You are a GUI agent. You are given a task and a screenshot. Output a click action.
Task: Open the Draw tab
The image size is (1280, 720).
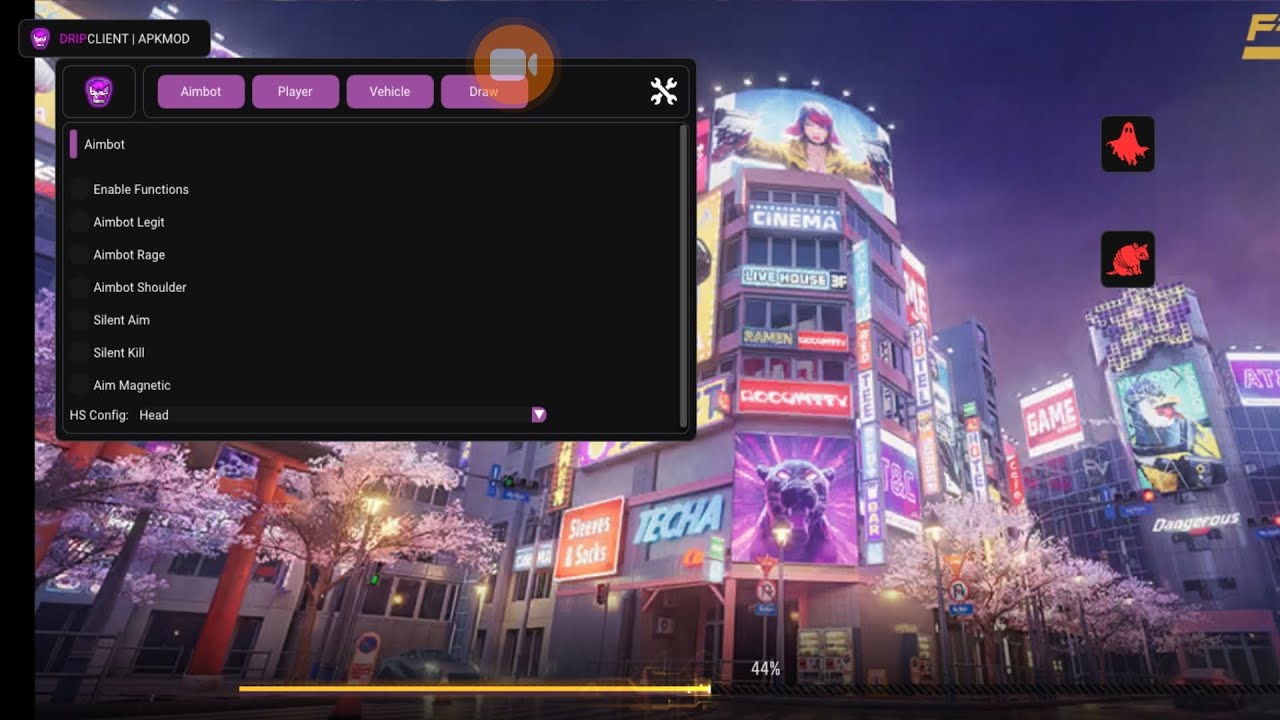click(484, 91)
